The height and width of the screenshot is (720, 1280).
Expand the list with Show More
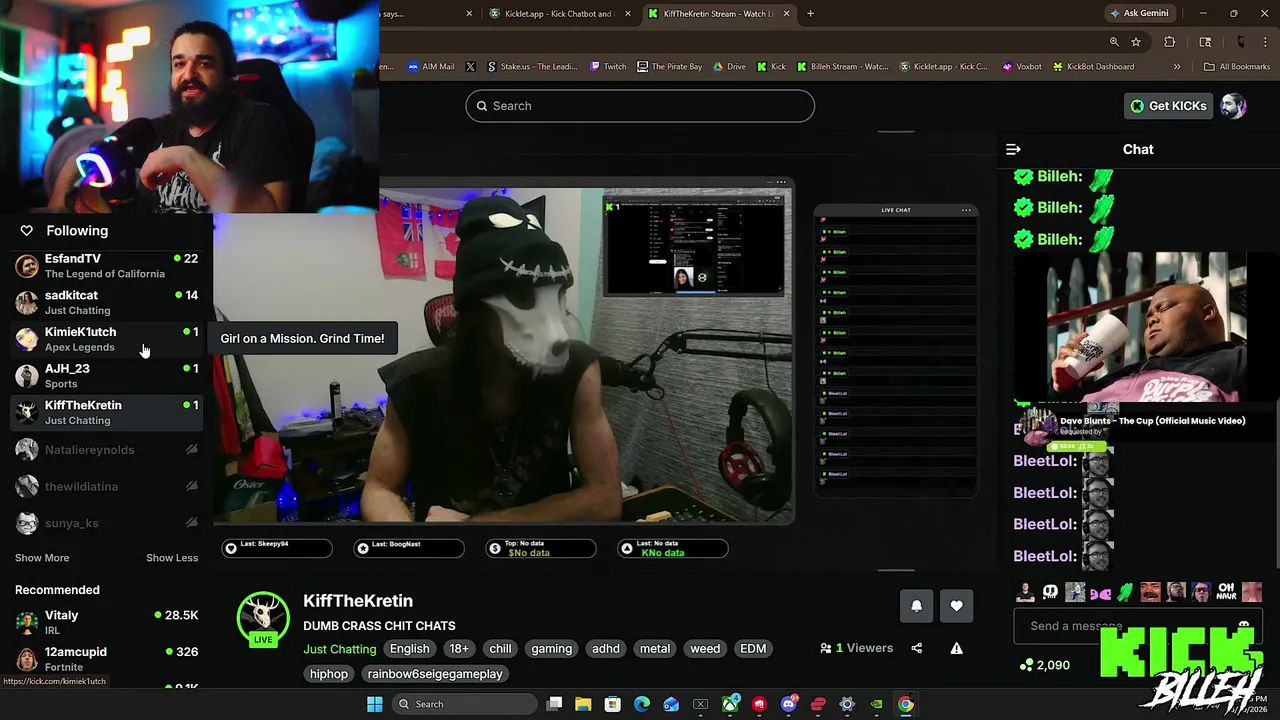(42, 558)
